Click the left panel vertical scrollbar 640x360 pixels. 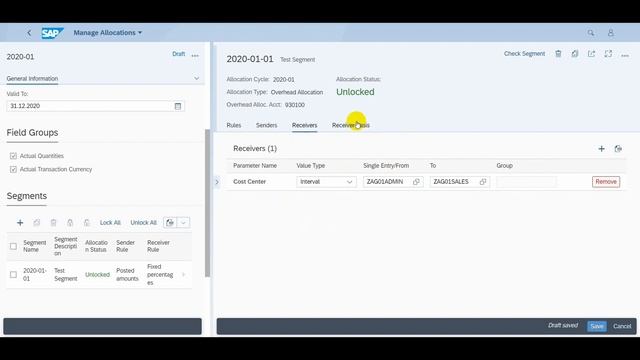pos(207,203)
